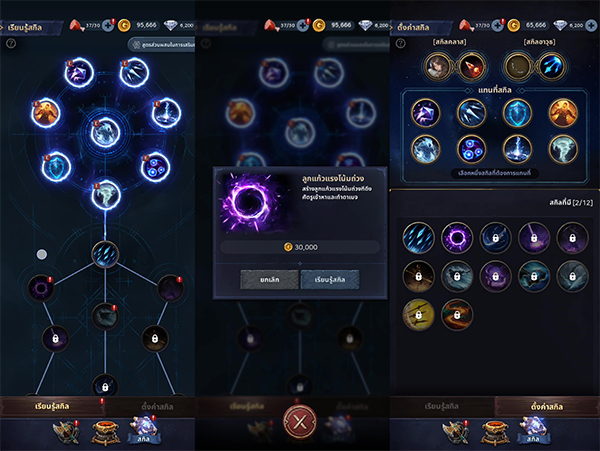Select three blue orbs skill in replacement grid
Screen dimensions: 600x451
coord(471,149)
